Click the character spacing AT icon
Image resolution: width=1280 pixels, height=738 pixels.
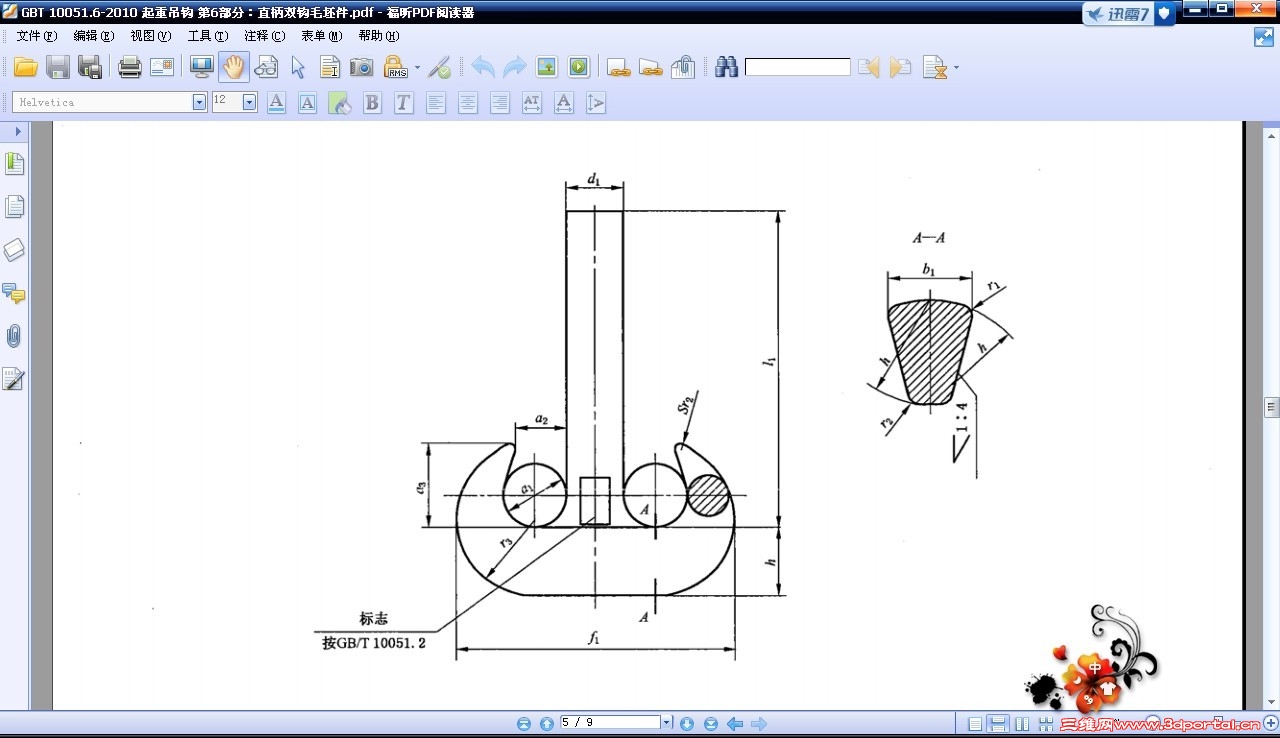coord(532,102)
